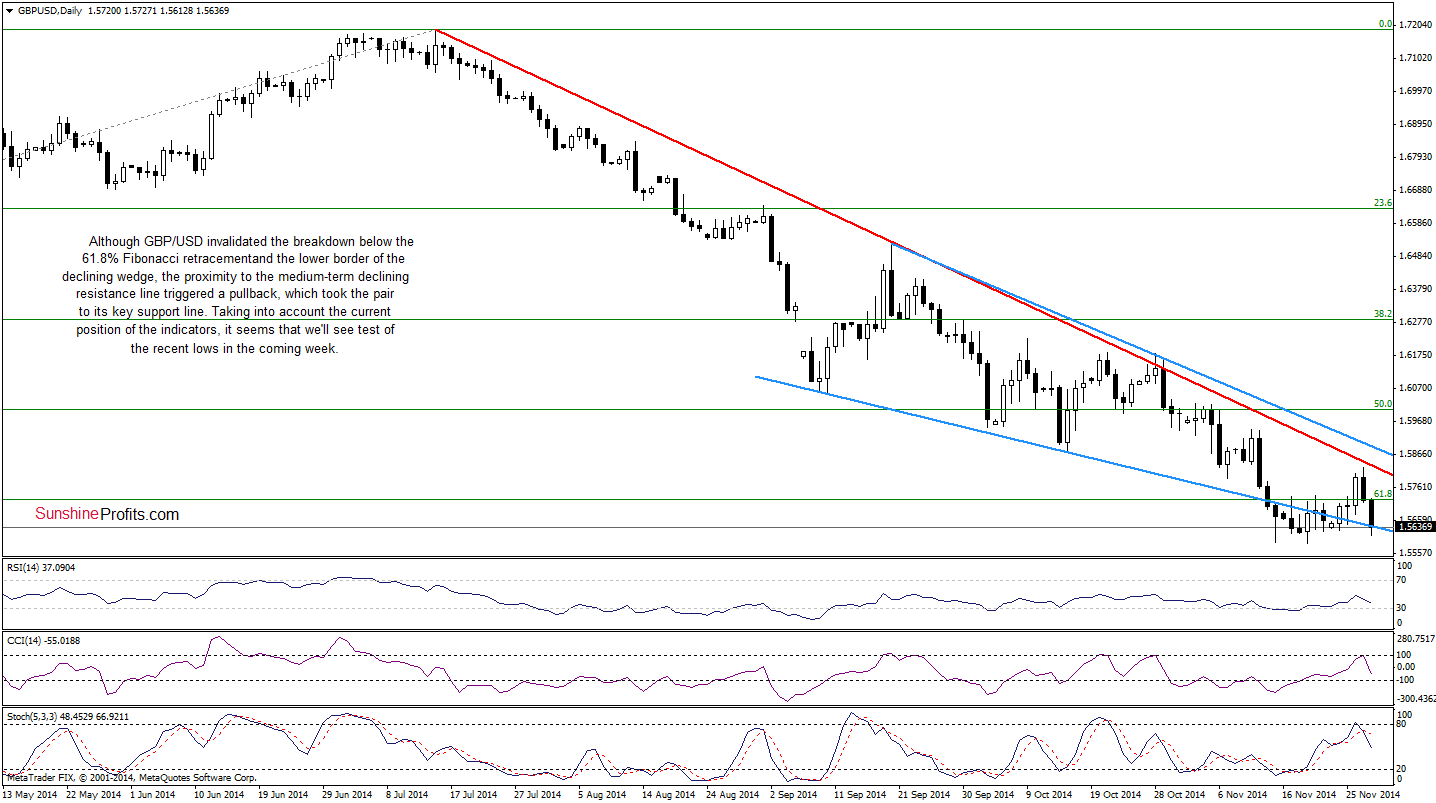Screen dimensions: 1436x803
Task: Click the 1.60700 price axis value
Action: click(1415, 387)
